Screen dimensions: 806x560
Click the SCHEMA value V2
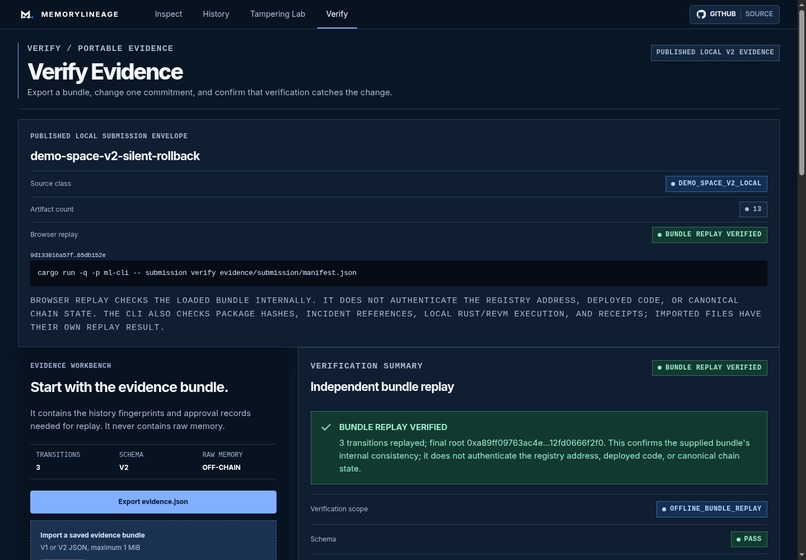(x=124, y=467)
